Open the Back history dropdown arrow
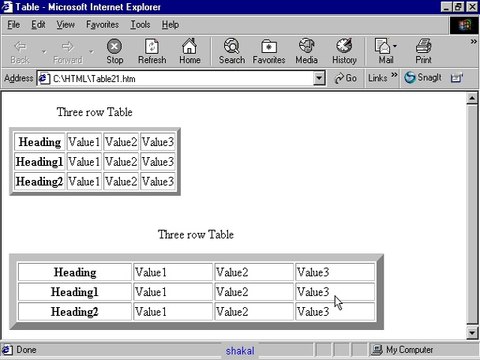 tap(44, 52)
